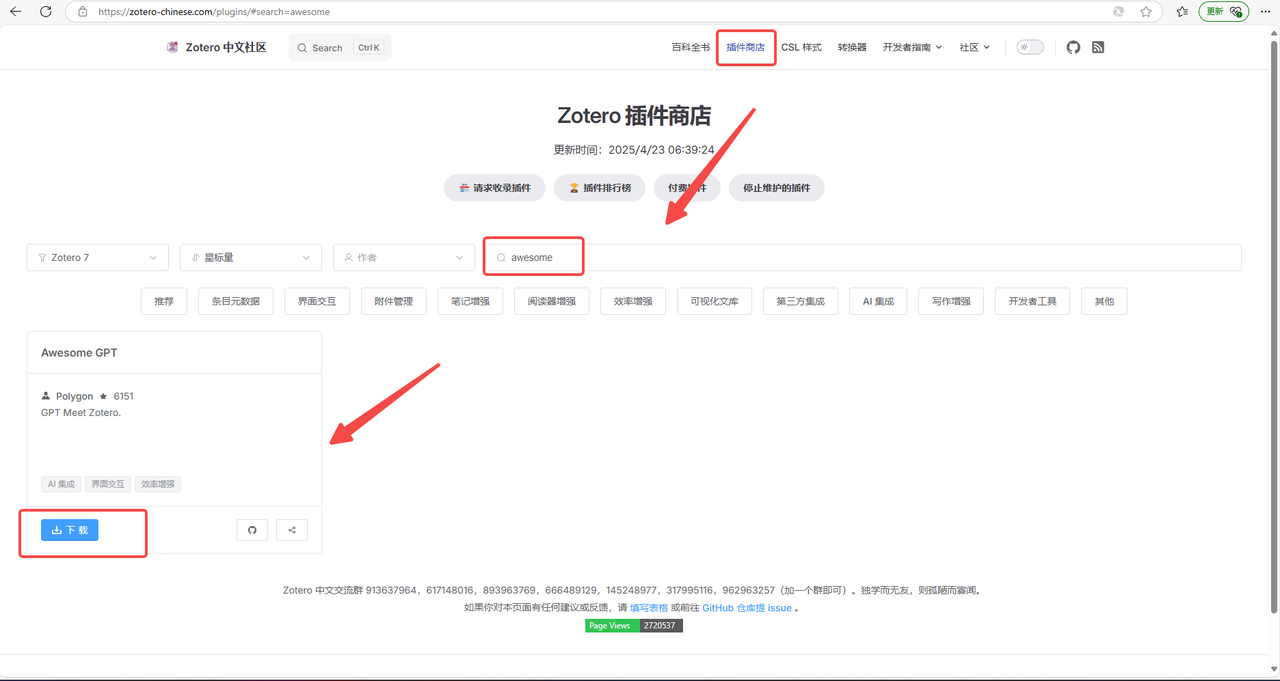Go back with the browser back arrow
This screenshot has width=1280, height=681.
point(16,12)
